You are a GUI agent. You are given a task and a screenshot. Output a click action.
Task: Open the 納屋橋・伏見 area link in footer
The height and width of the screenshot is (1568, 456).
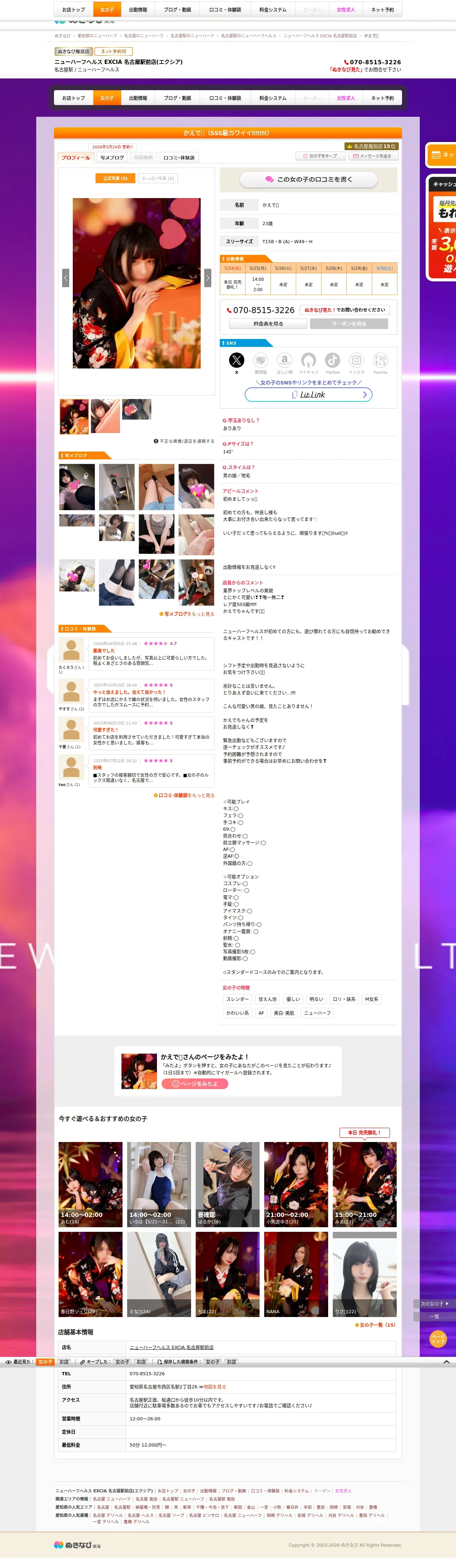click(148, 1507)
